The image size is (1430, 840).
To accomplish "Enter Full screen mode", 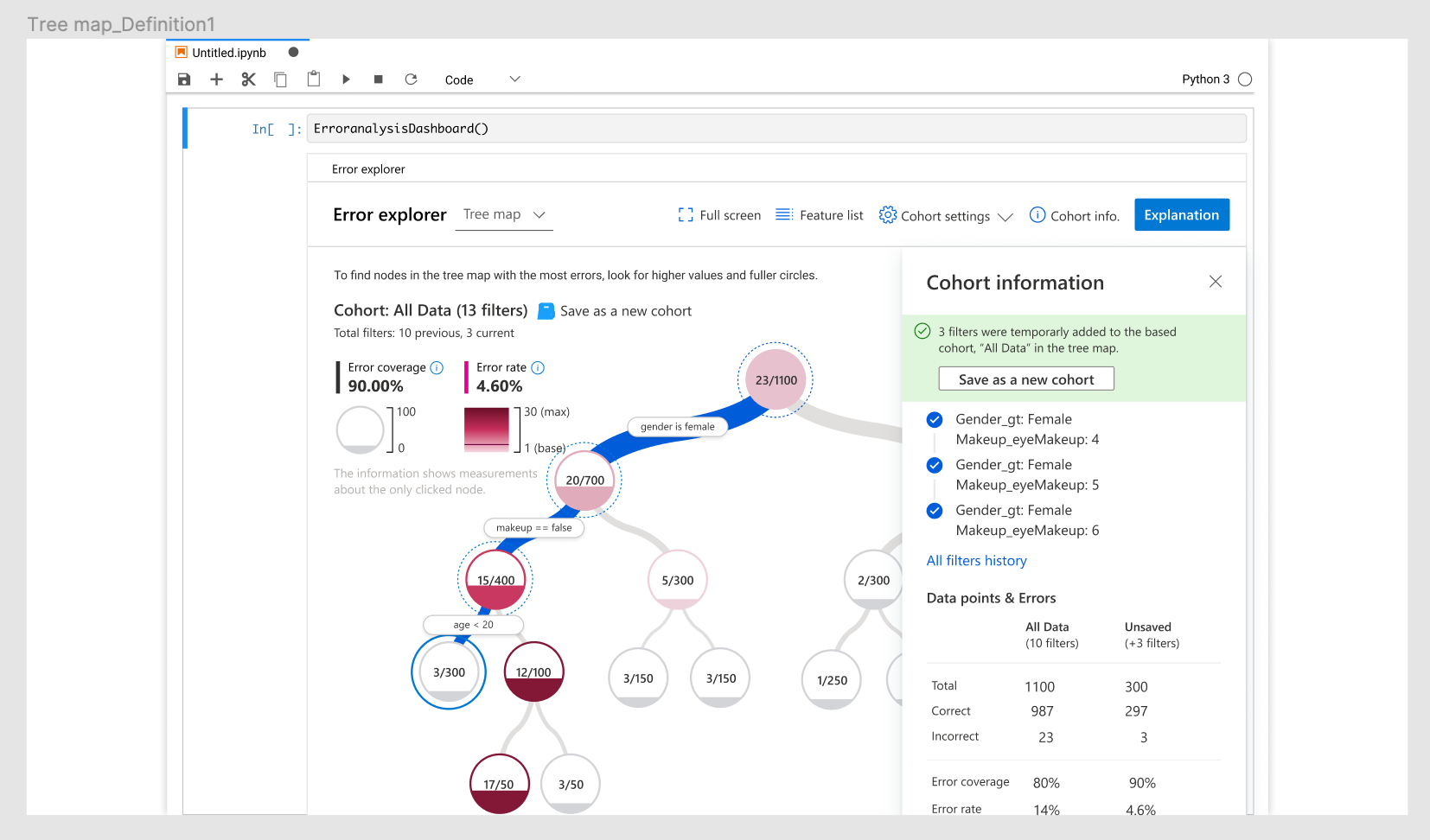I will [719, 215].
